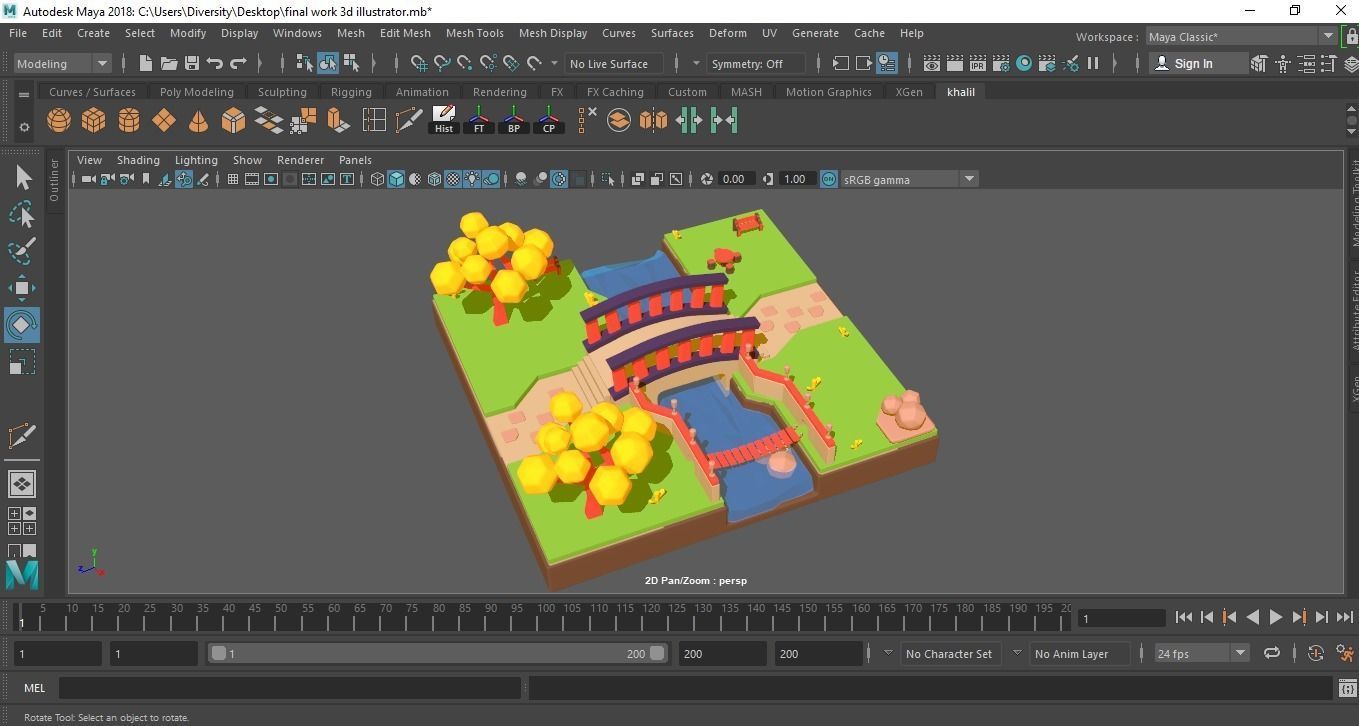Click the viewport gamma value 1.00 field
The width and height of the screenshot is (1359, 726).
(x=795, y=179)
